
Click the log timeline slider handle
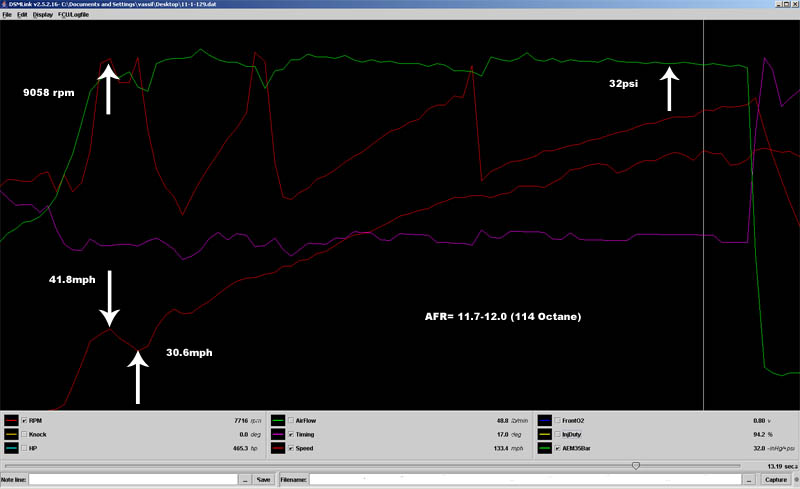pyautogui.click(x=636, y=465)
